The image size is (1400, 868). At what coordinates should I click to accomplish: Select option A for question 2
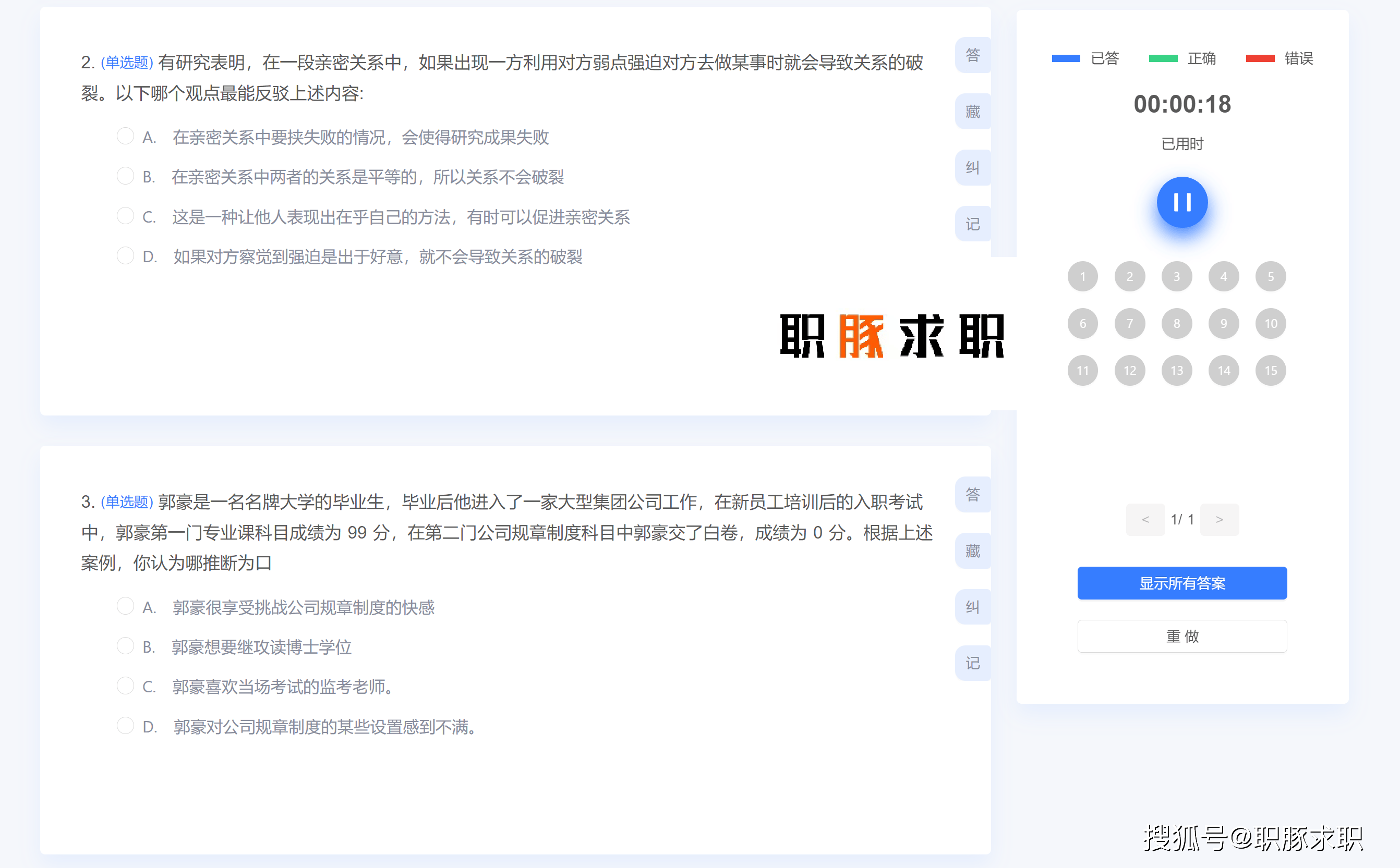click(125, 137)
